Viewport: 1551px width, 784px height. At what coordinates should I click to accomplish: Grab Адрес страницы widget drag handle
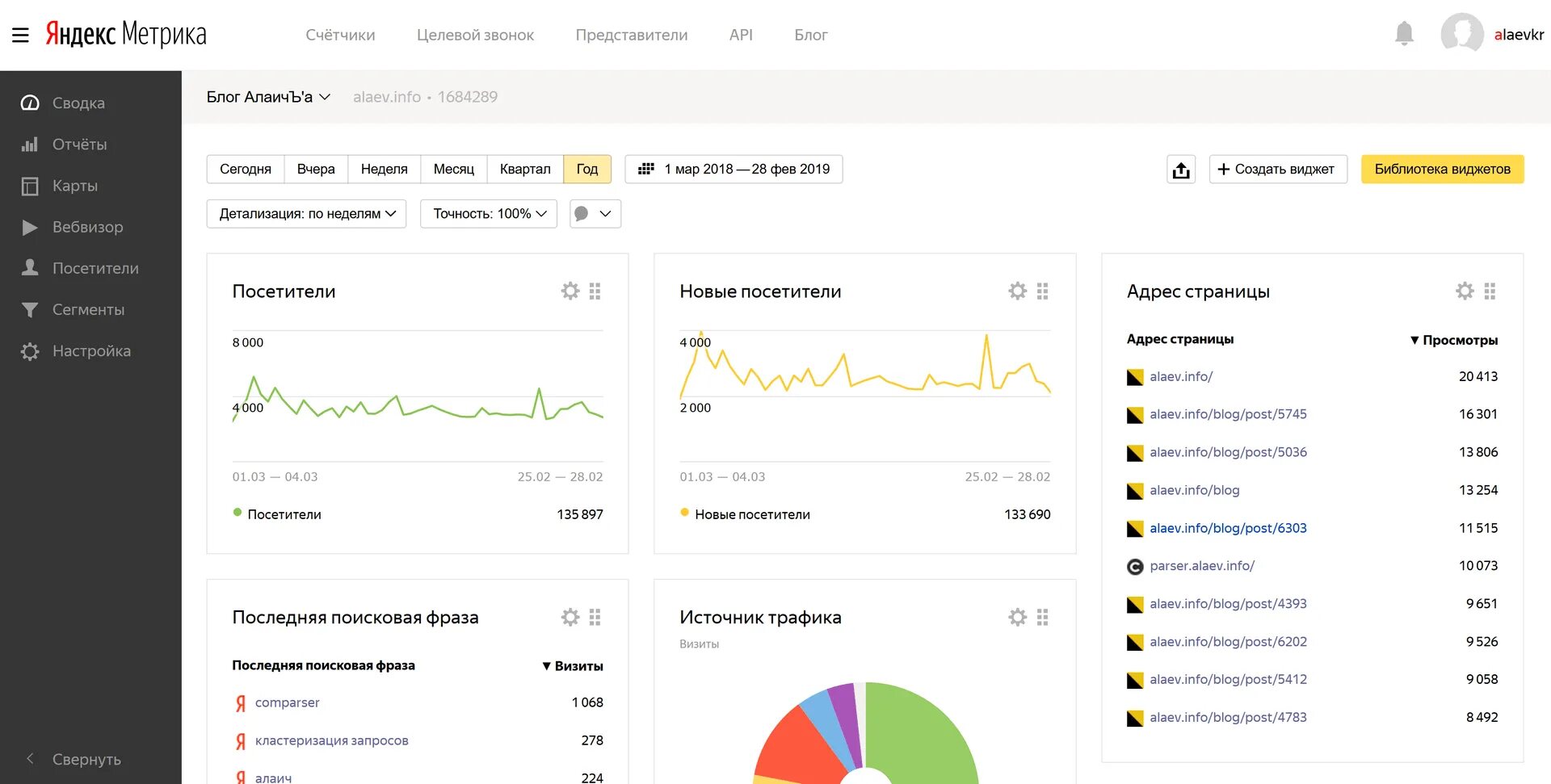pos(1490,291)
